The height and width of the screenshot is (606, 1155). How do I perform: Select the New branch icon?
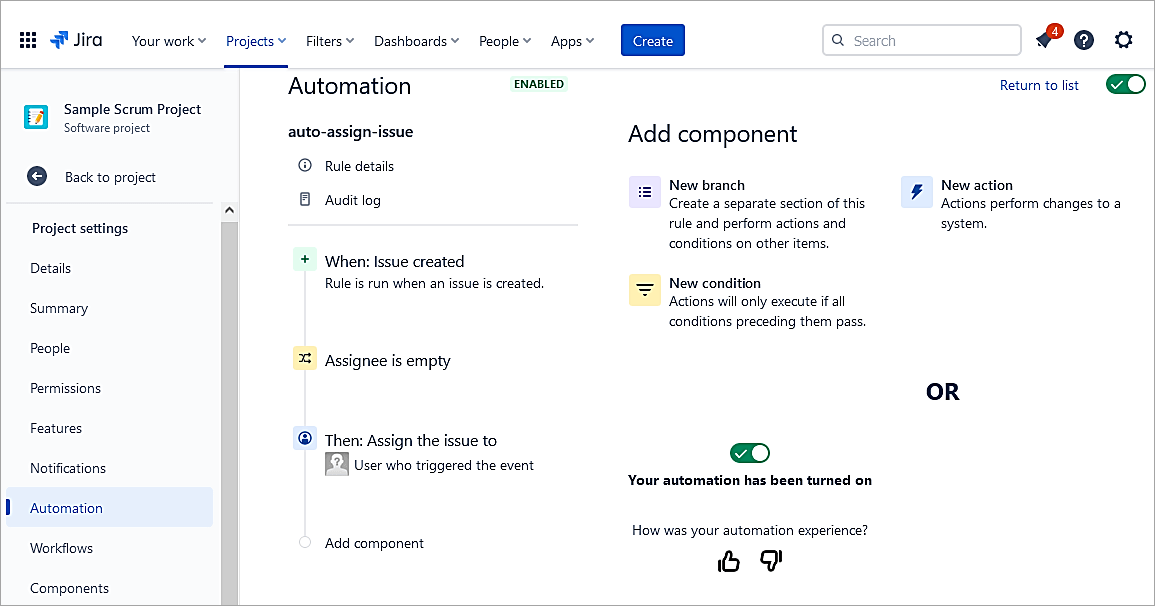point(645,192)
